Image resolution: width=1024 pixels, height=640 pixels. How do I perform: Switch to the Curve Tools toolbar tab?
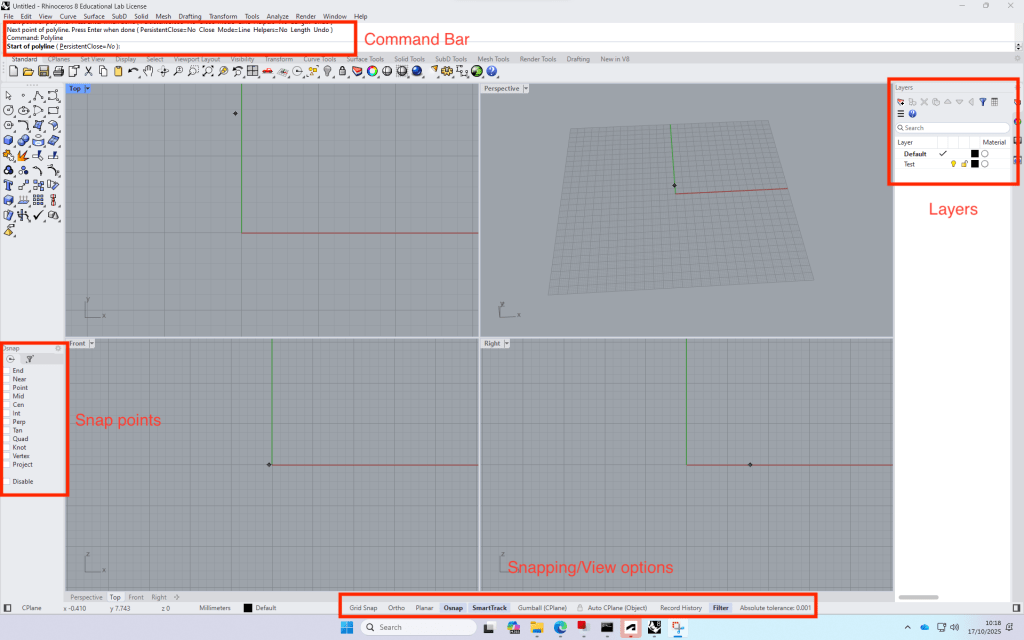(x=320, y=59)
